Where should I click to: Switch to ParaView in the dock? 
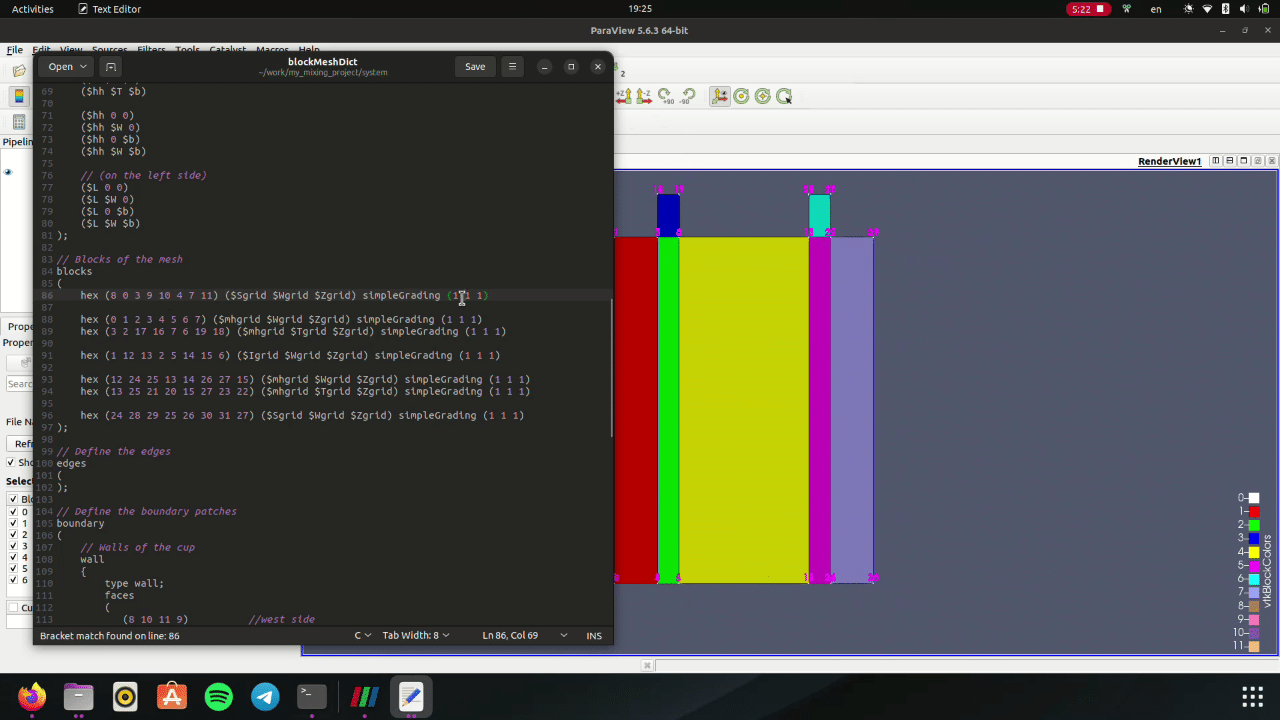tap(364, 696)
